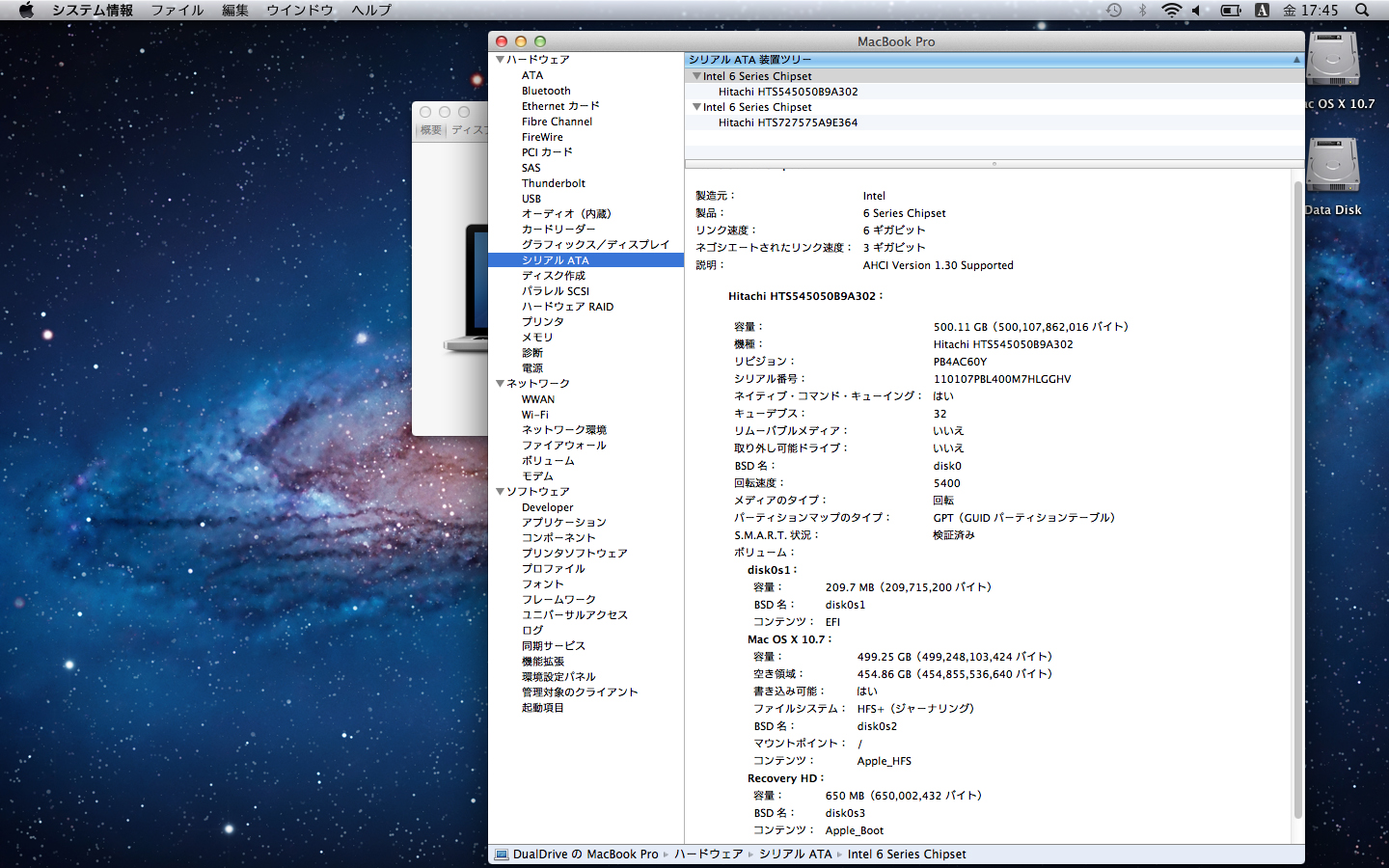
Task: Open the ファイル menu
Action: point(177,10)
